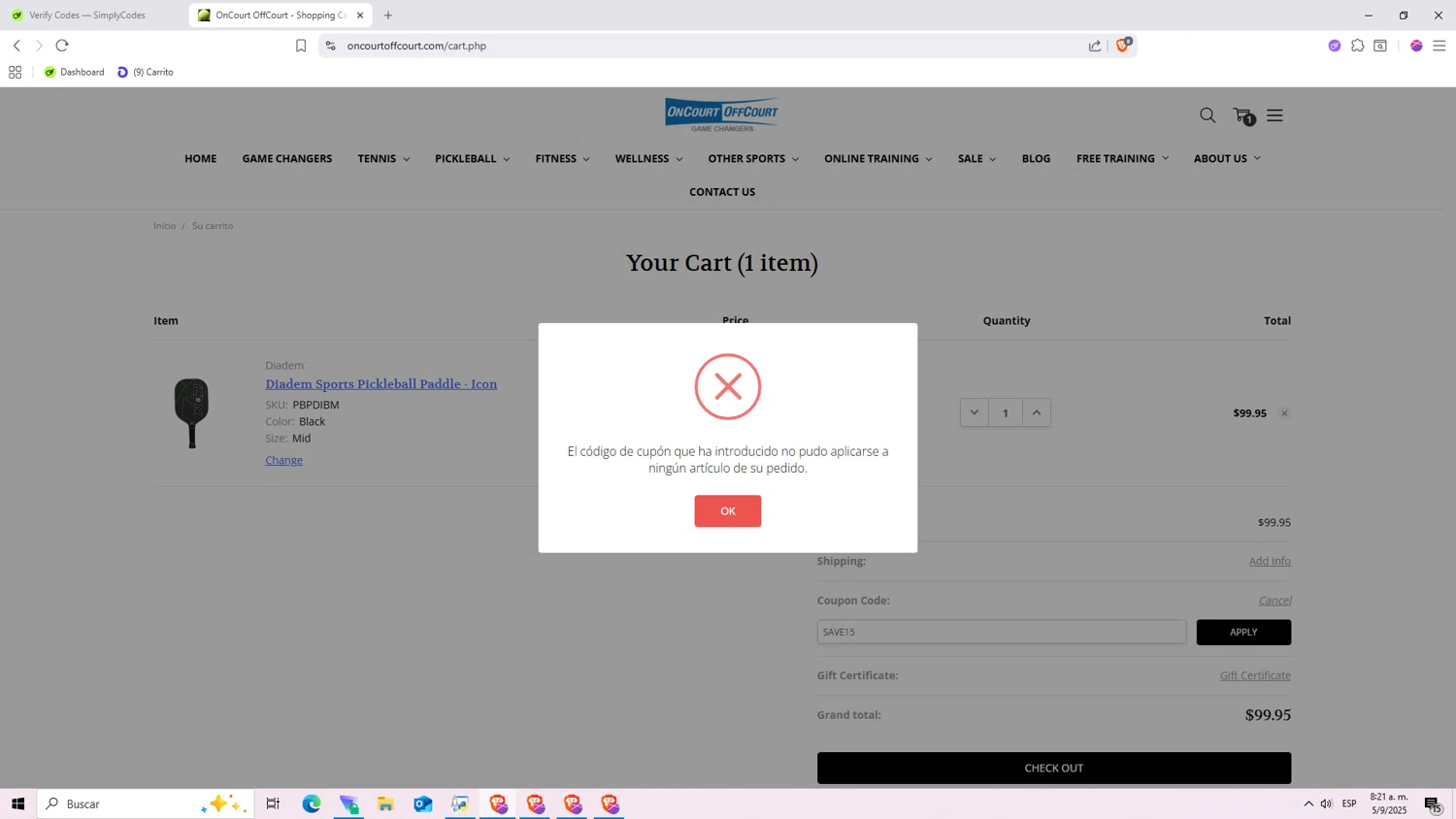Viewport: 1456px width, 819px height.
Task: Open the hamburger menu icon on site header
Action: pos(1274,115)
